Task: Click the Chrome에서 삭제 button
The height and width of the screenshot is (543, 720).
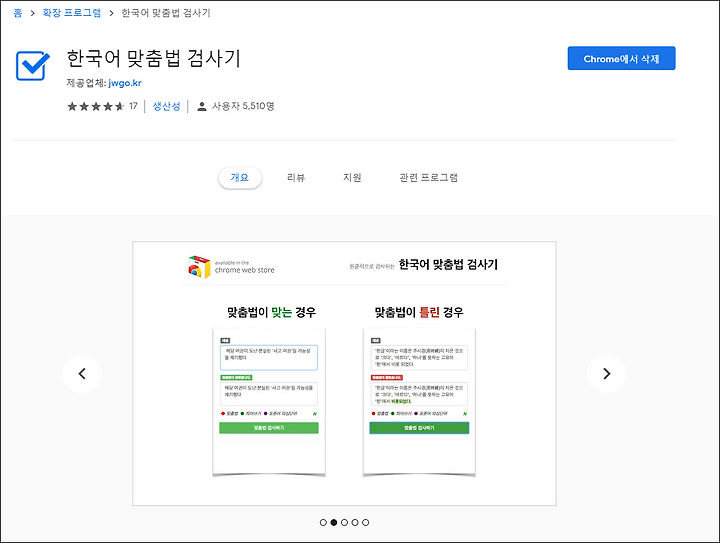Action: [x=621, y=58]
